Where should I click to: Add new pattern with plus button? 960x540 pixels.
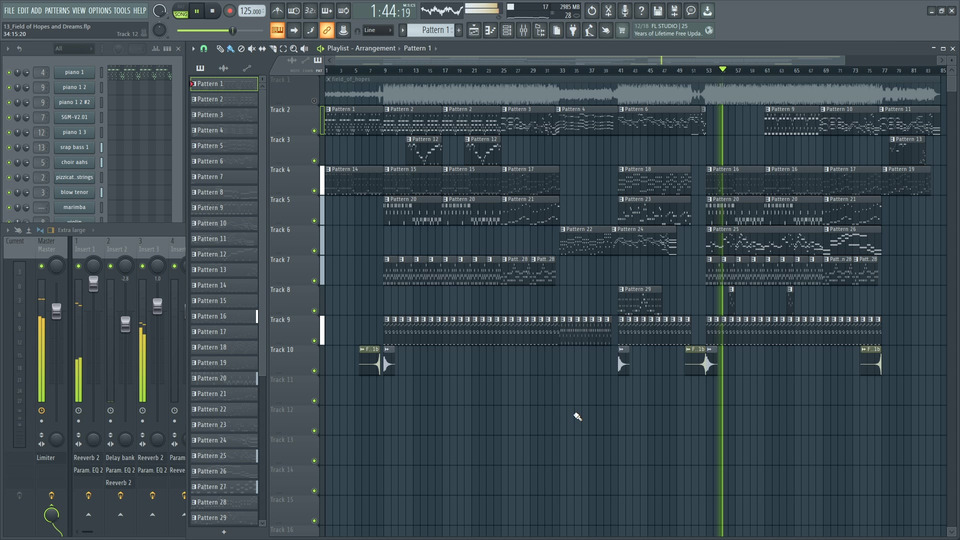click(x=459, y=30)
